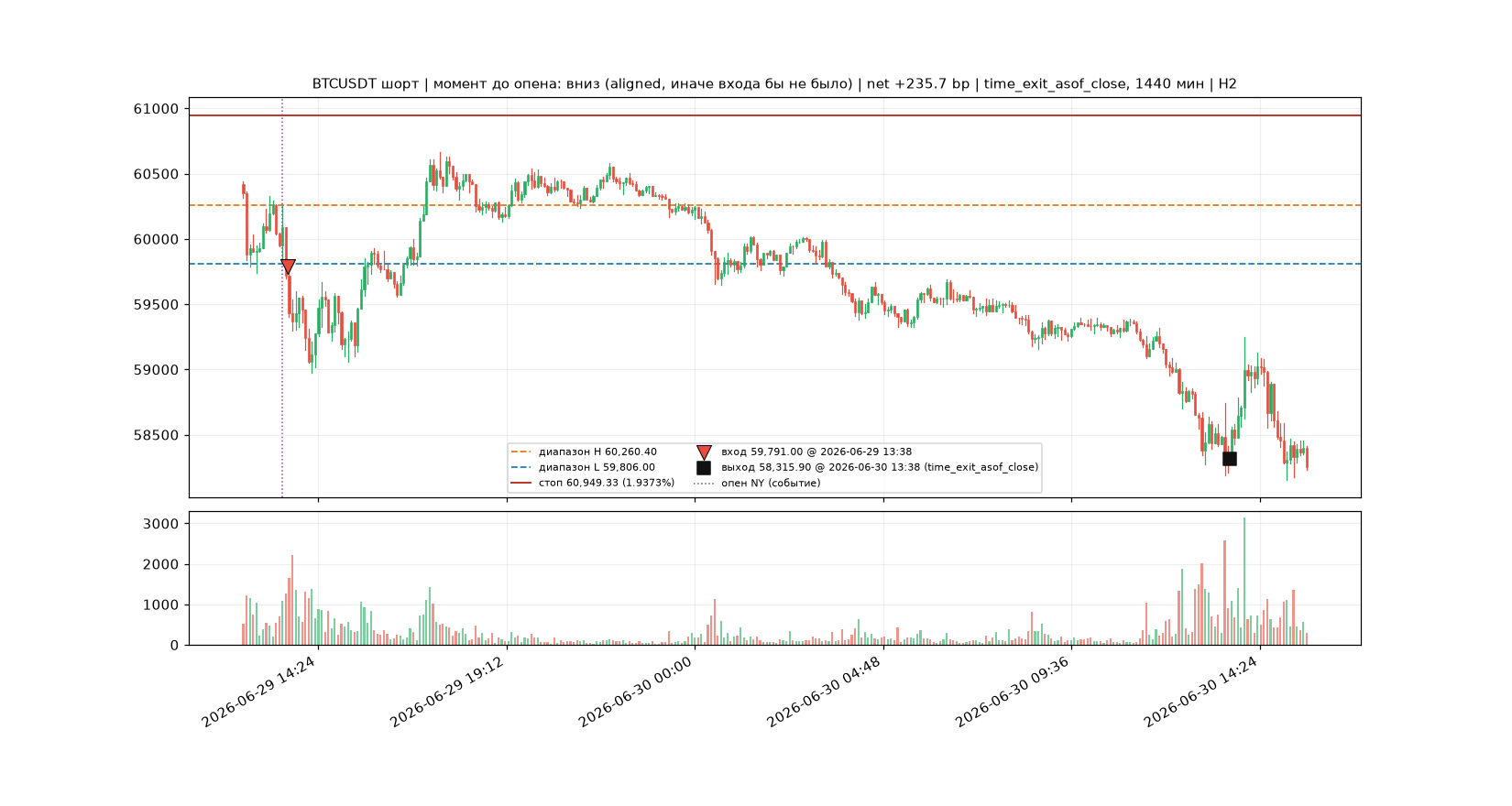
Task: Click the solid red line sample in the legend
Action: click(520, 483)
